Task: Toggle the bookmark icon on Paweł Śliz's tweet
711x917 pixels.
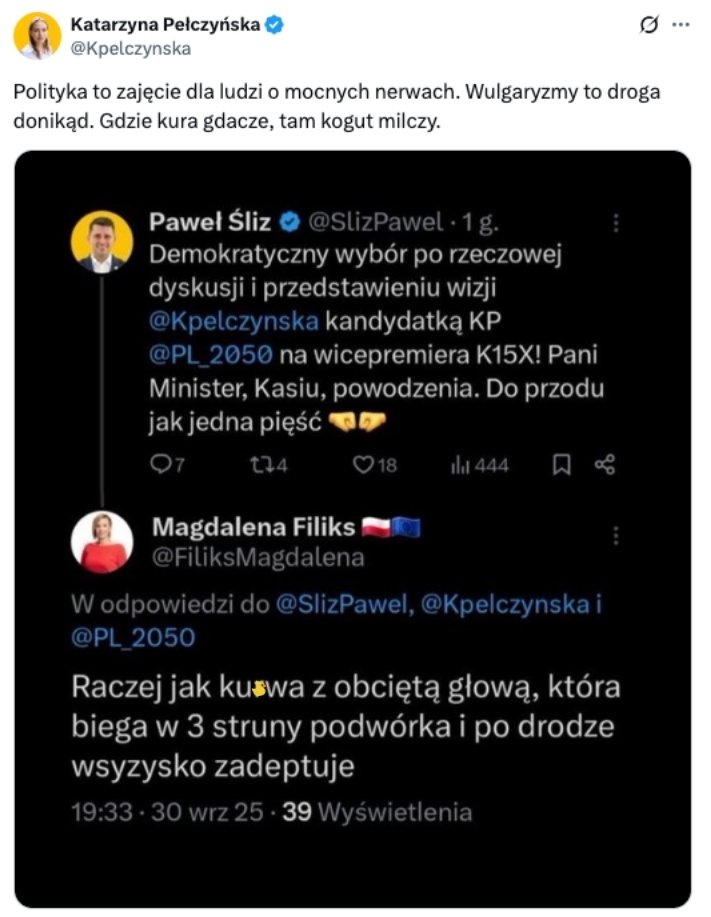Action: pyautogui.click(x=563, y=465)
